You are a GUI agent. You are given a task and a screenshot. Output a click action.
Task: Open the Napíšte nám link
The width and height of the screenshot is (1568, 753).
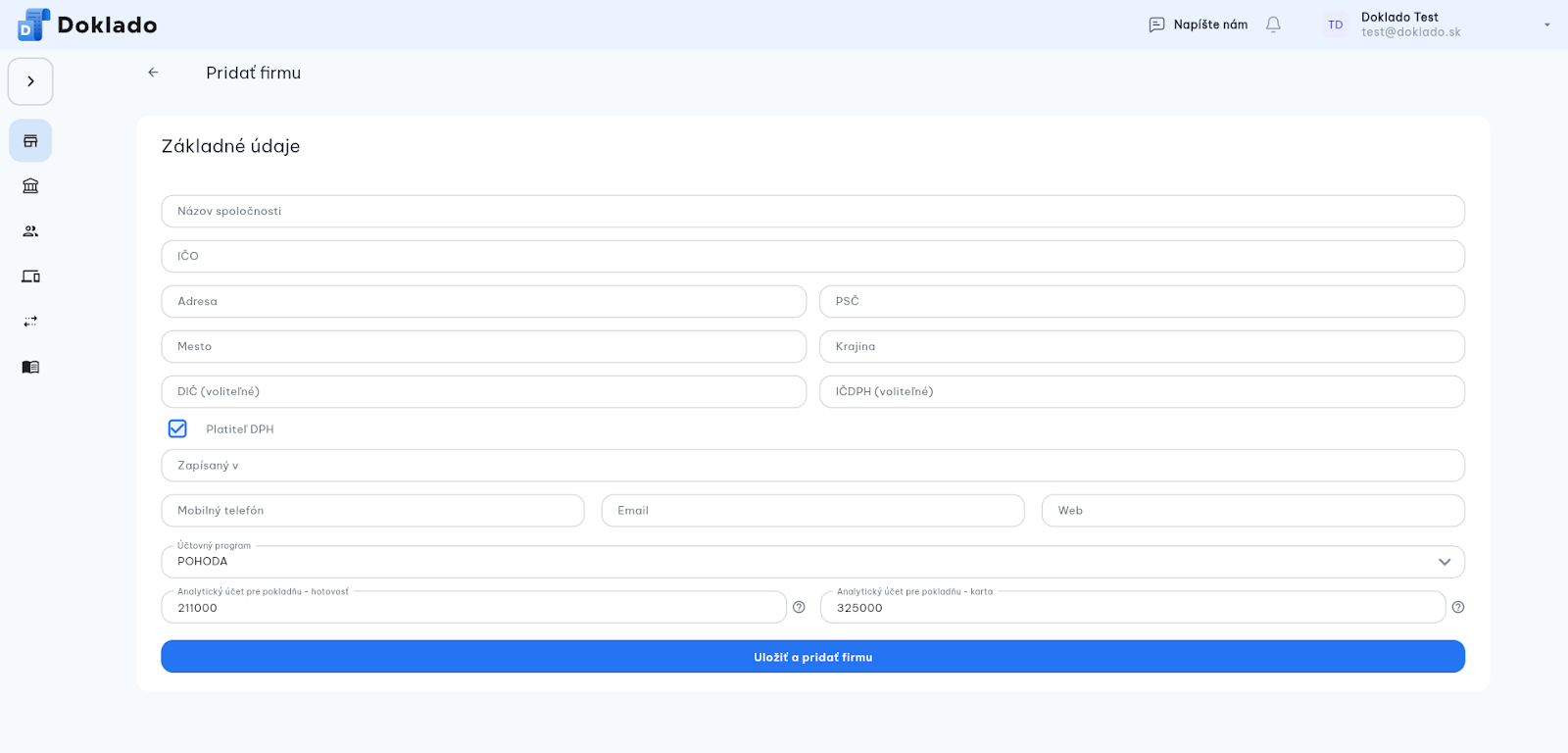click(1210, 25)
